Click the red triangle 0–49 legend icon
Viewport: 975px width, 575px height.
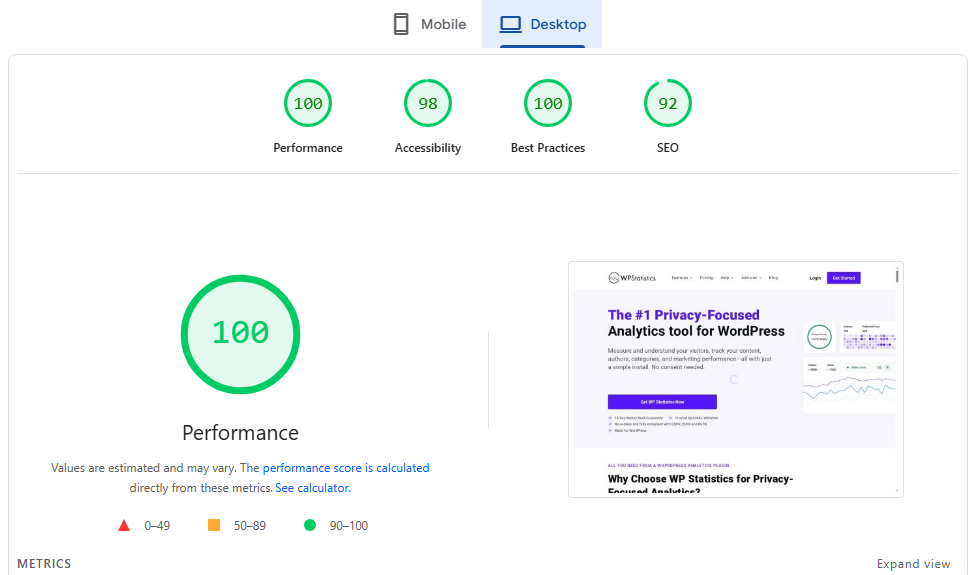pos(124,525)
